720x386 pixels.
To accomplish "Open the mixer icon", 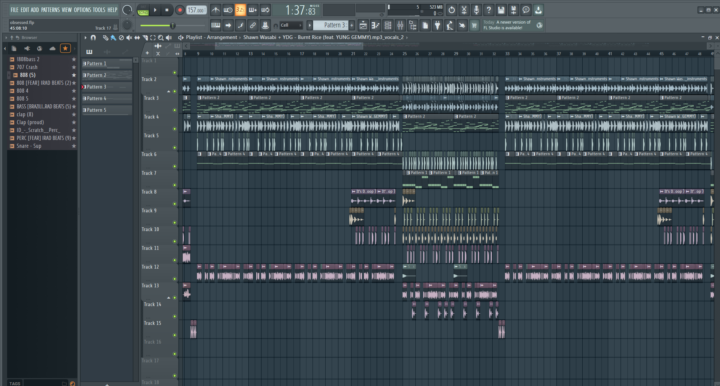I will pyautogui.click(x=400, y=26).
